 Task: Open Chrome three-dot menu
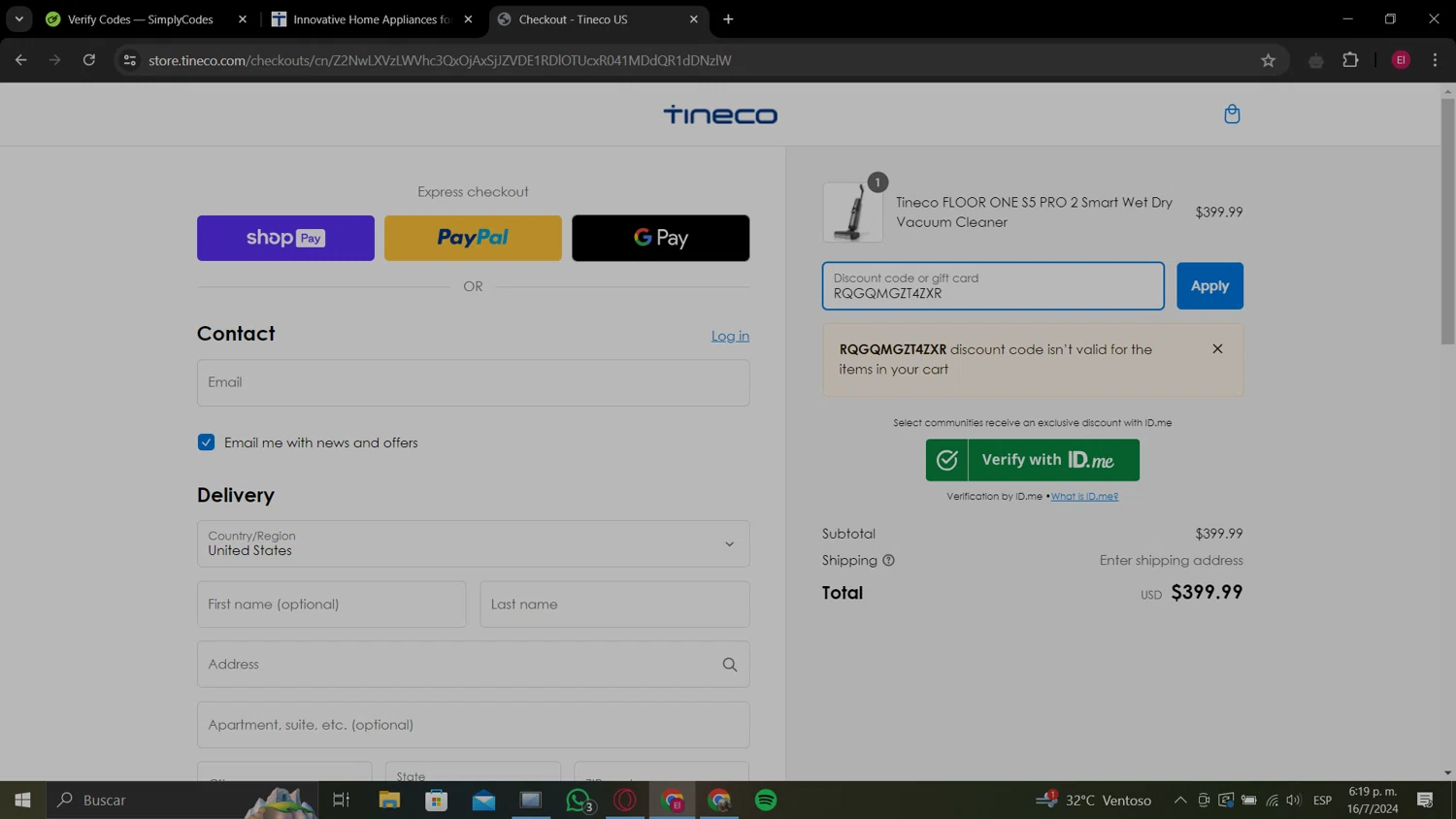click(1435, 60)
